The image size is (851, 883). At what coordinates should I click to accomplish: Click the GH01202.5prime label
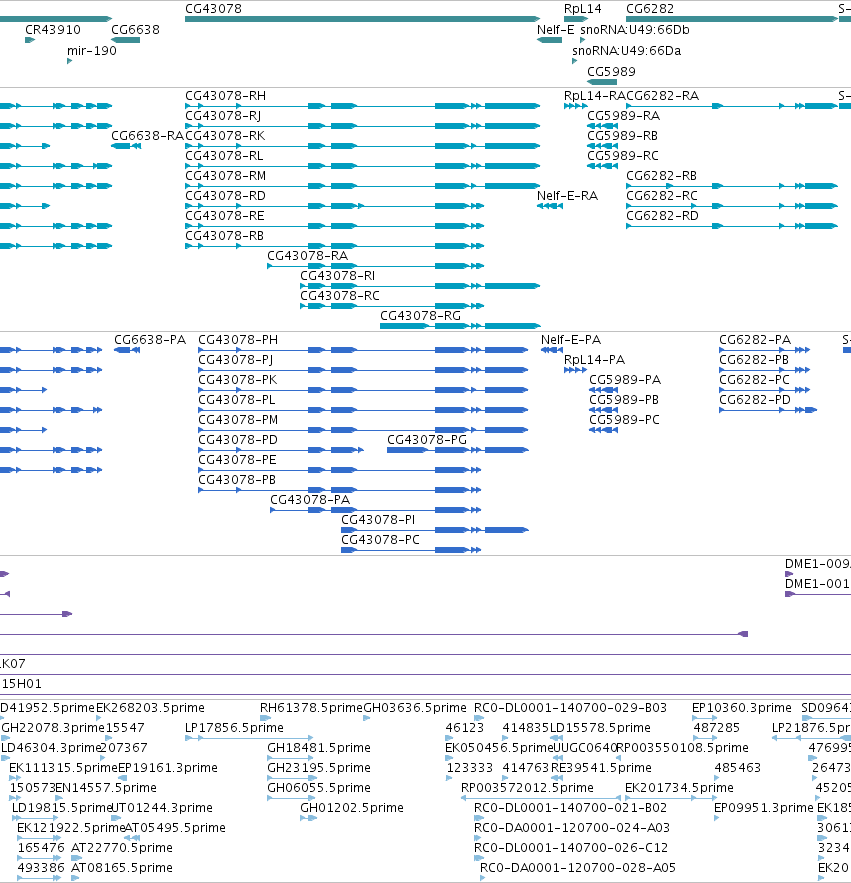pos(352,808)
